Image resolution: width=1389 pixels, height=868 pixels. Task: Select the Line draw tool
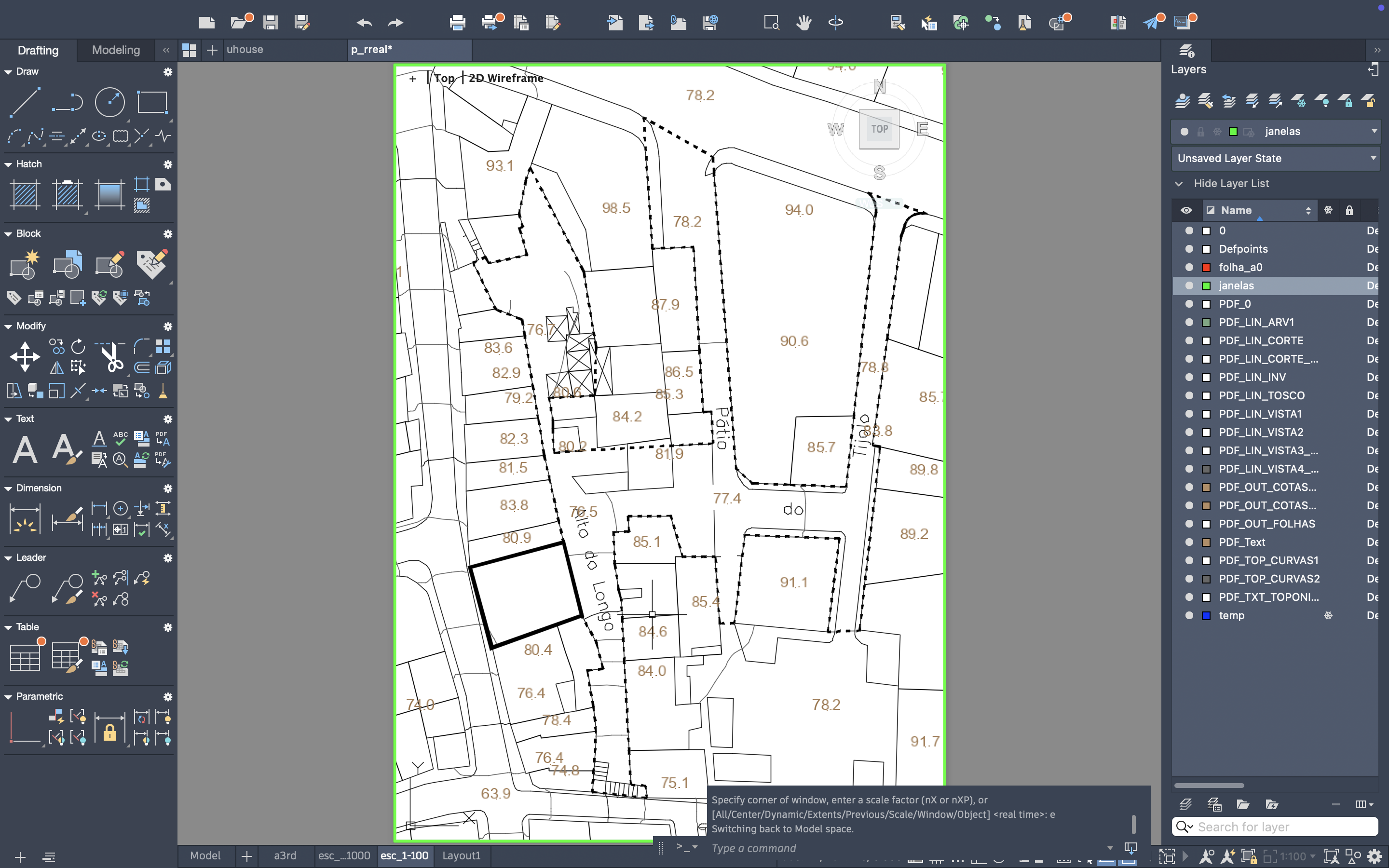coord(25,102)
